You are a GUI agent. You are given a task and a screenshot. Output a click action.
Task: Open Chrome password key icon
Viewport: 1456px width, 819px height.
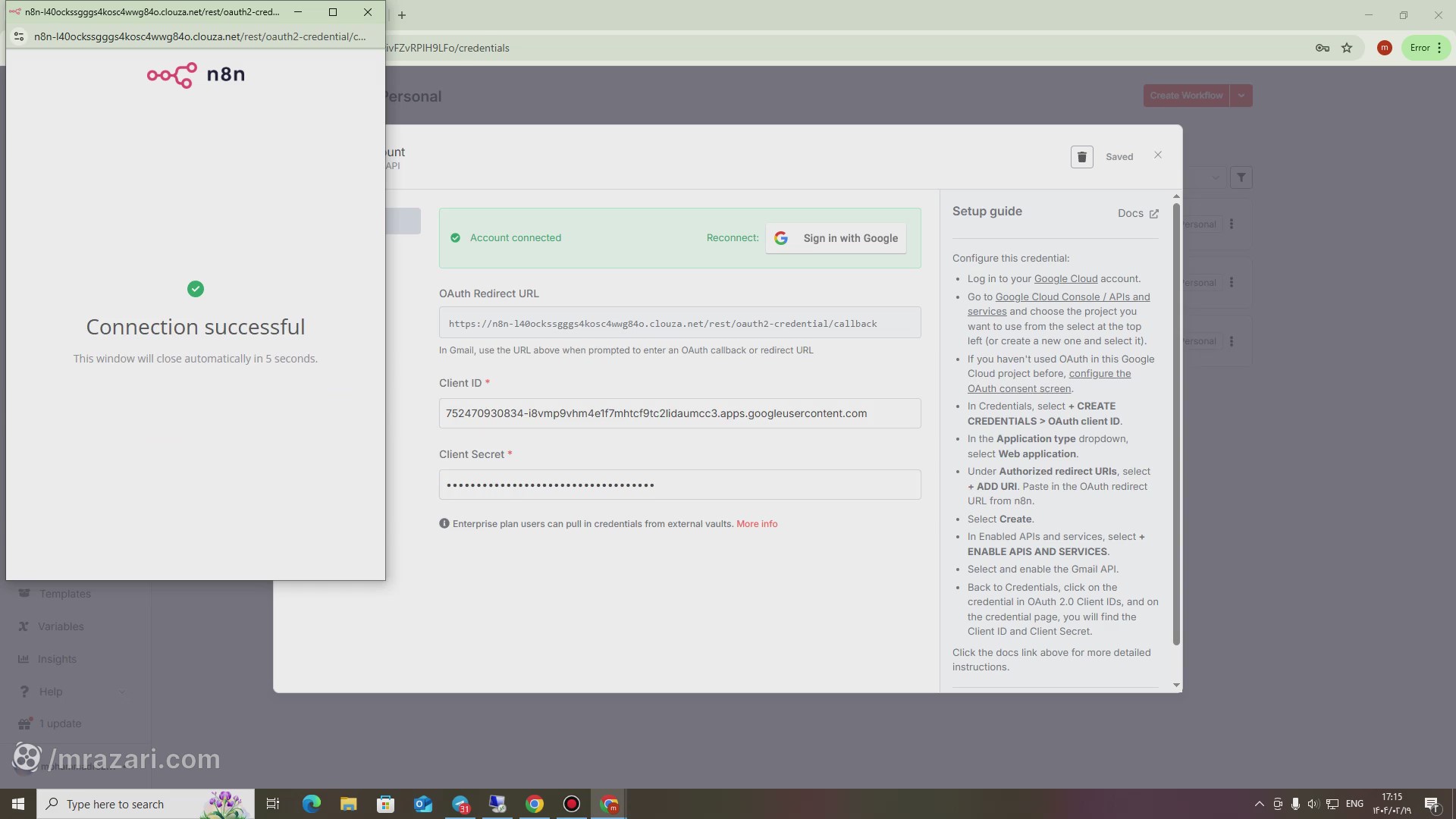pyautogui.click(x=1322, y=48)
